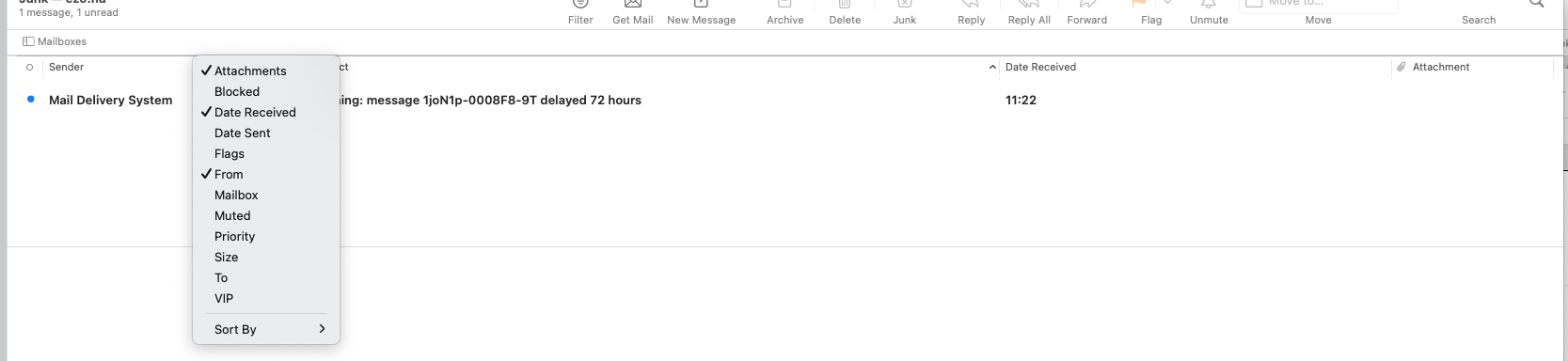The width and height of the screenshot is (1568, 361).
Task: Expand the Sort By submenu
Action: click(x=266, y=329)
